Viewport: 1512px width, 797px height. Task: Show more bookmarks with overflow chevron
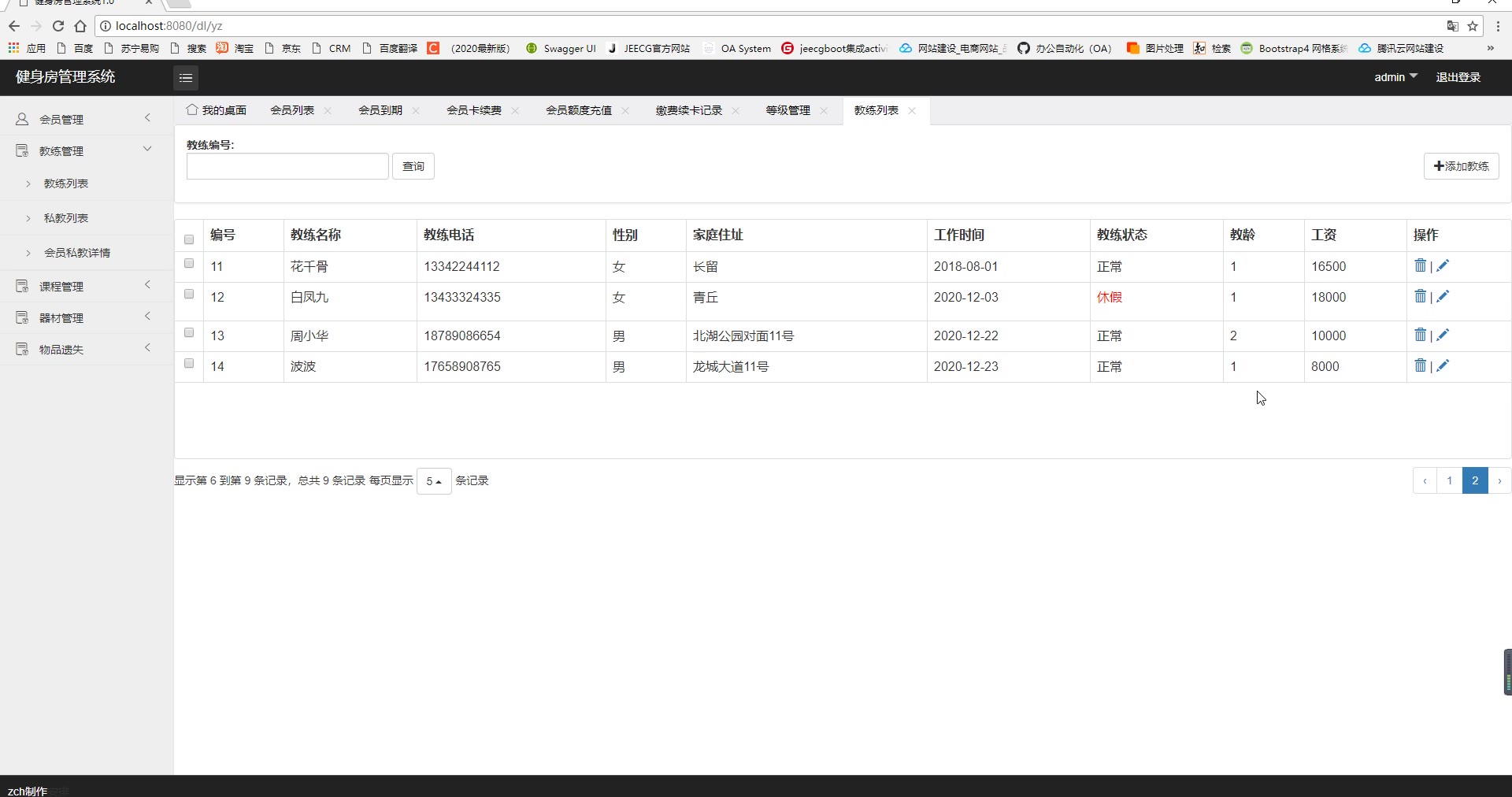point(1491,48)
